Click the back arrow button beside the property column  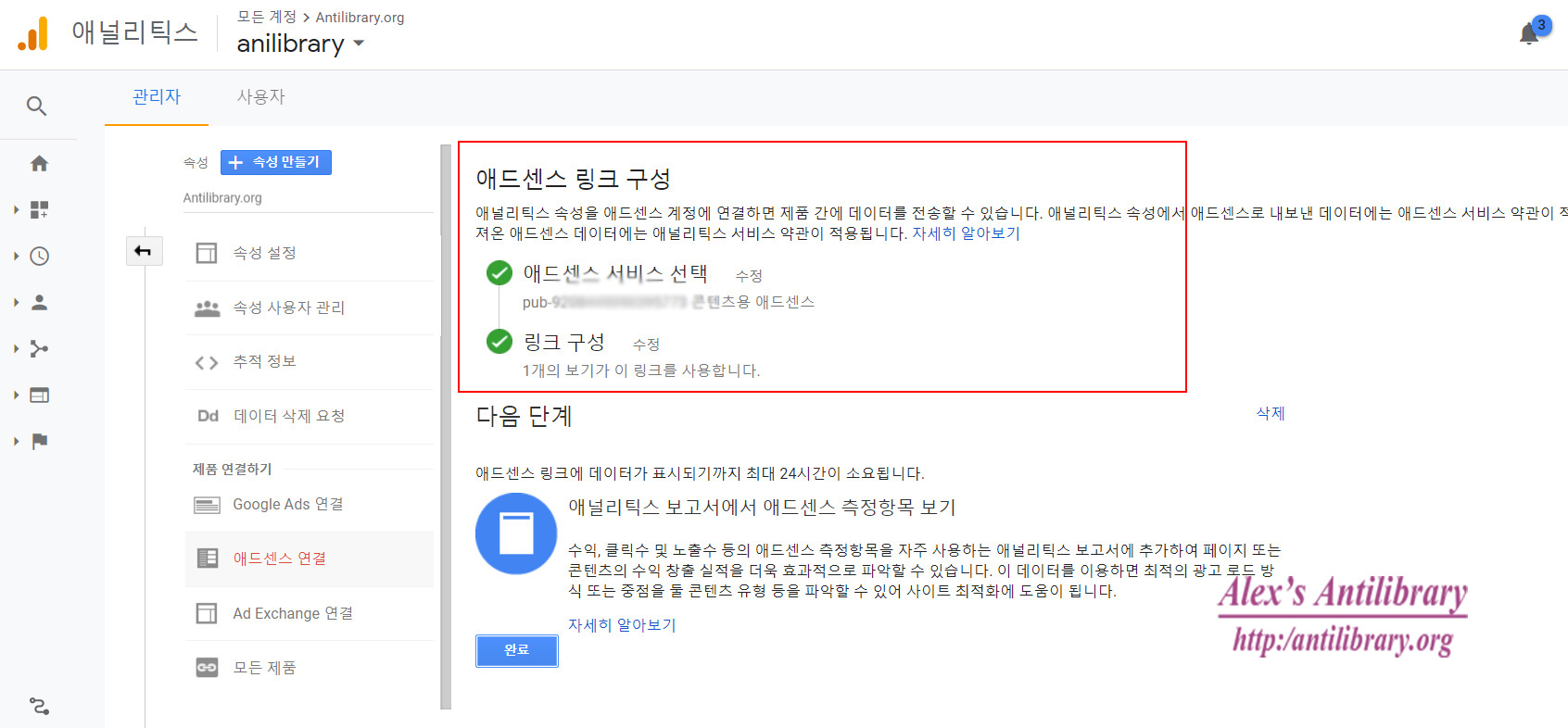(x=144, y=251)
